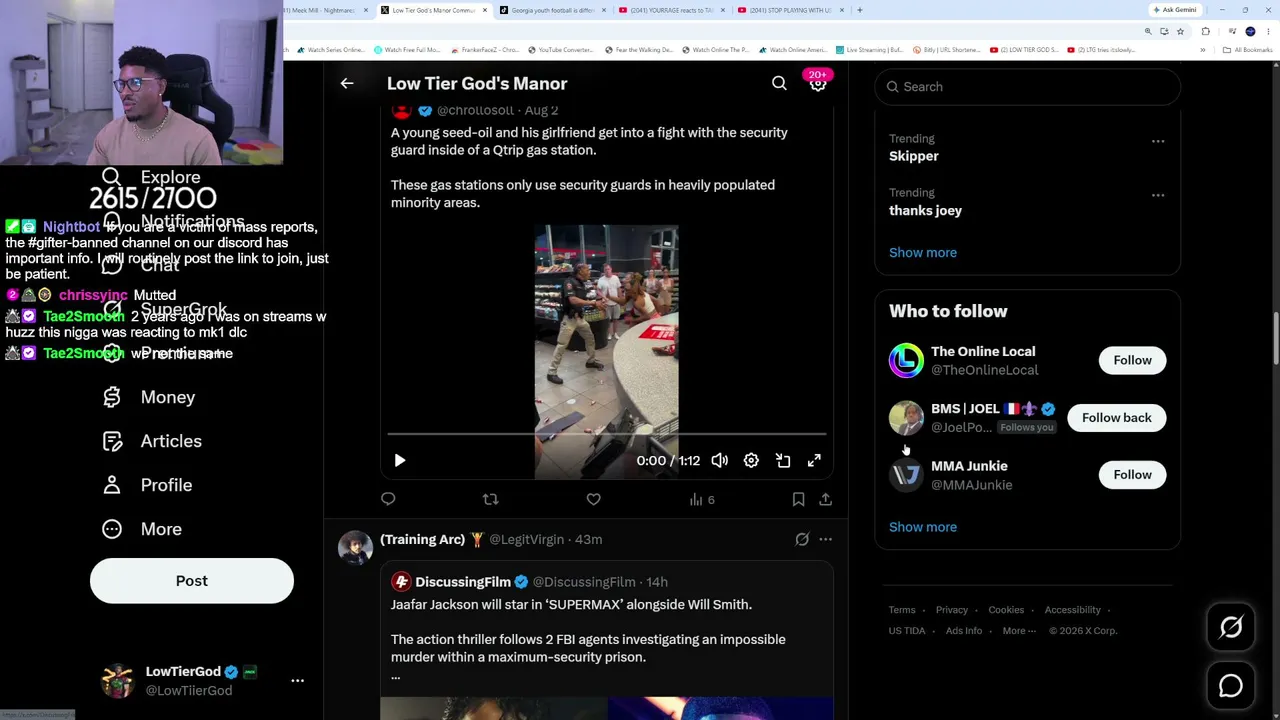Click the More circle icon
The height and width of the screenshot is (720, 1280).
[x=112, y=529]
